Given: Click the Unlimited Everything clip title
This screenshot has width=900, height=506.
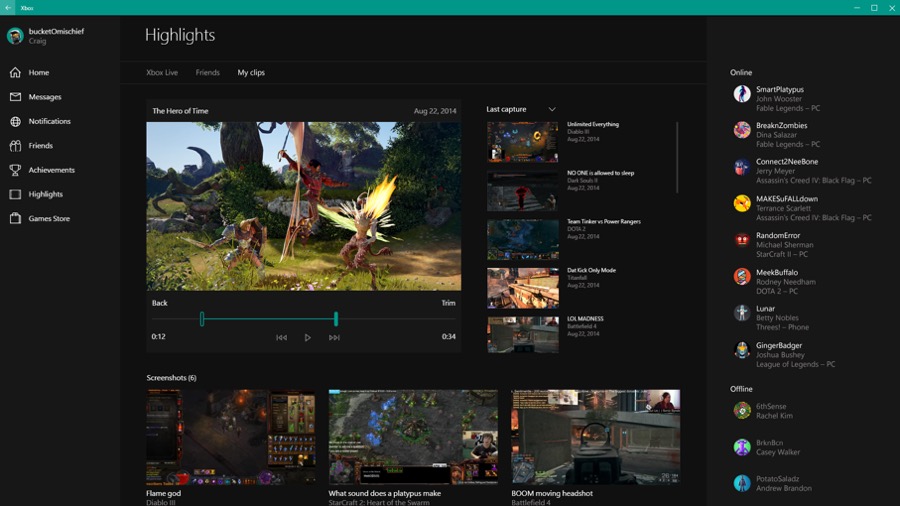Looking at the screenshot, I should click(x=593, y=124).
